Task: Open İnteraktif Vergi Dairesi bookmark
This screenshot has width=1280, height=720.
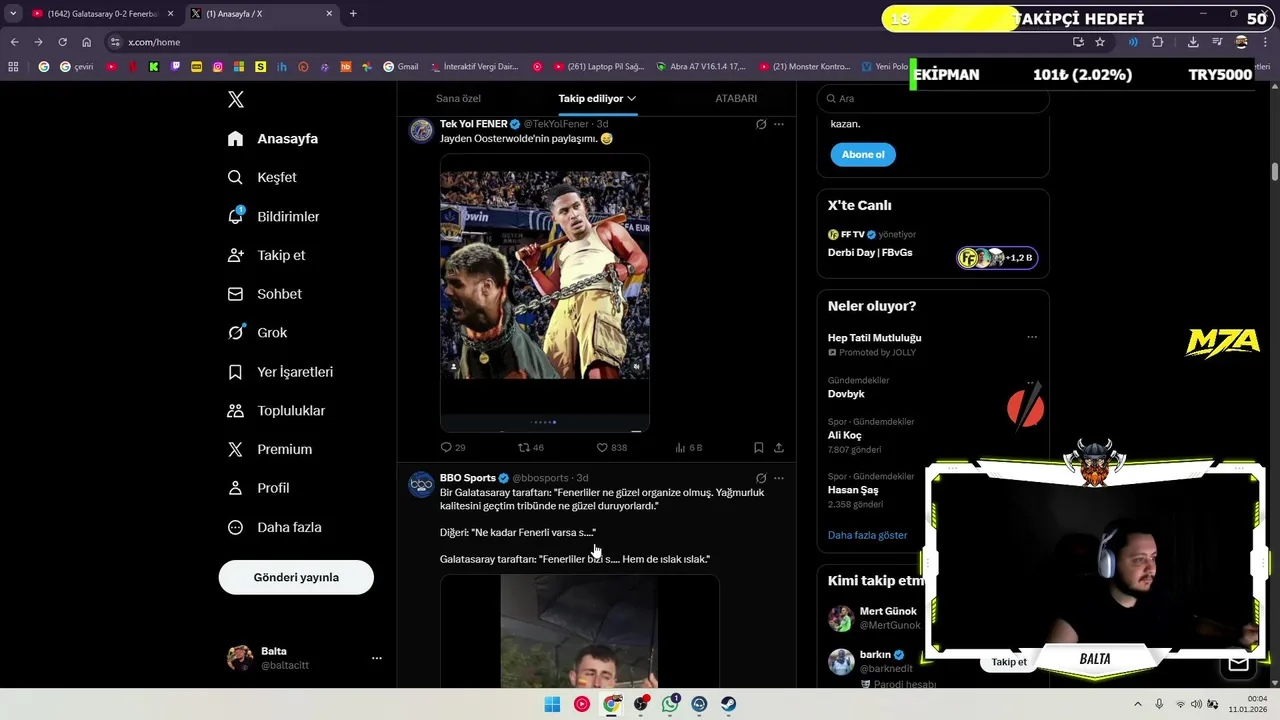Action: click(474, 67)
